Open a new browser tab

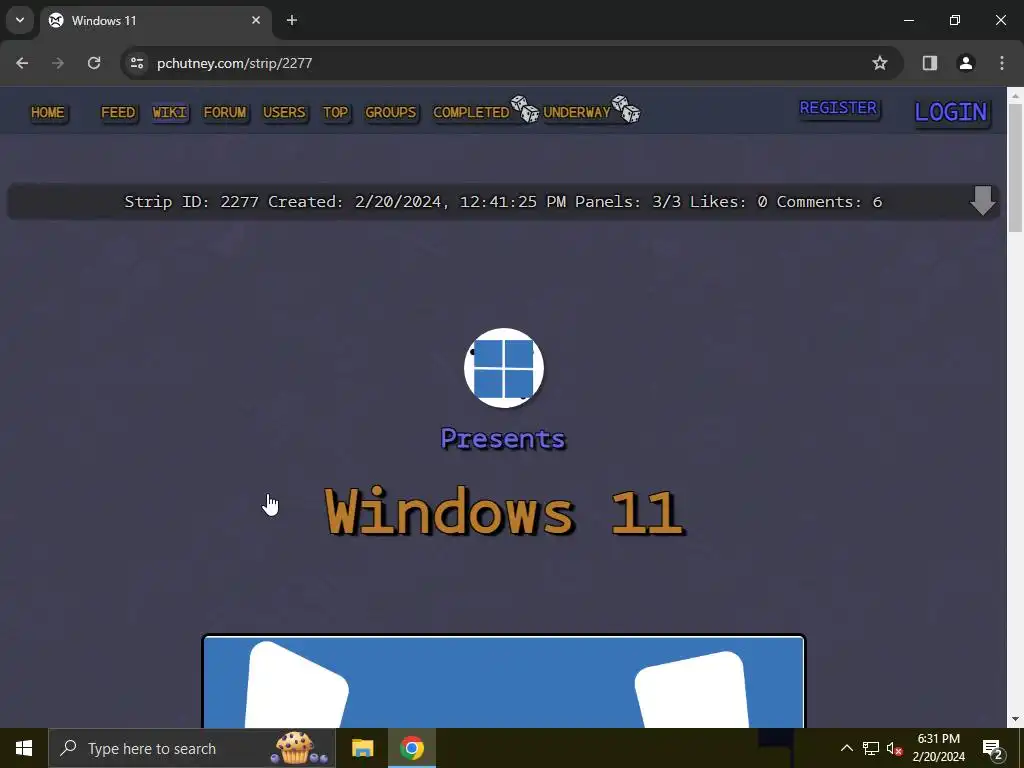pyautogui.click(x=292, y=20)
